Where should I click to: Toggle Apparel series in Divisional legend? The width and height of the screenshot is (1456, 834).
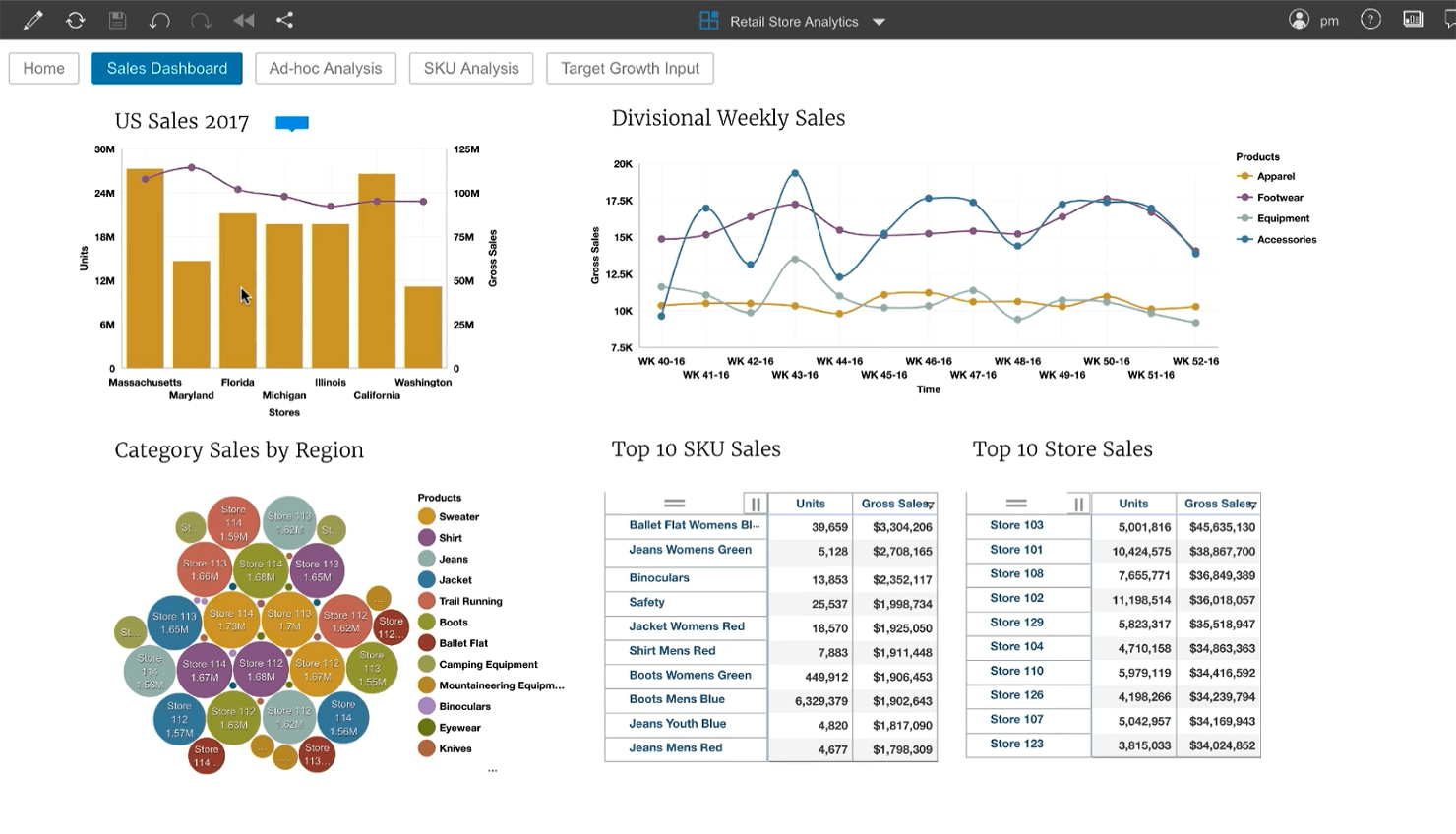(x=1266, y=176)
